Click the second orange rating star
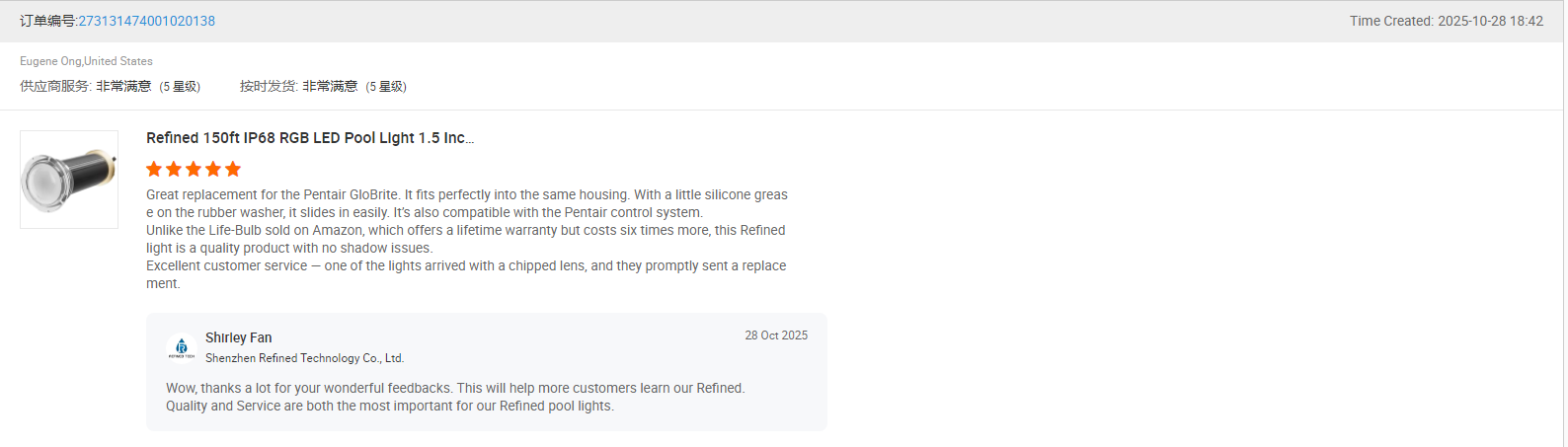The image size is (1568, 447). (174, 169)
